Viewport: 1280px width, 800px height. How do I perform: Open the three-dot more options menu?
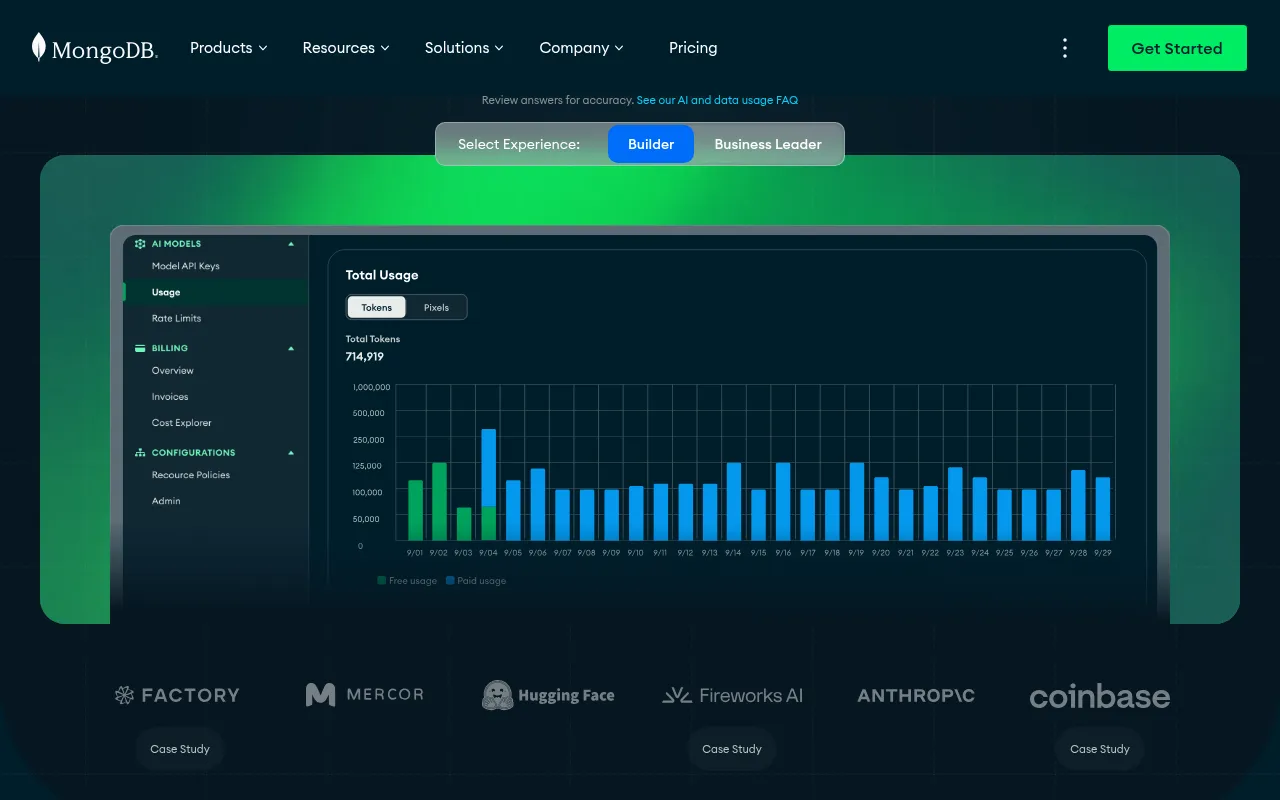coord(1065,48)
